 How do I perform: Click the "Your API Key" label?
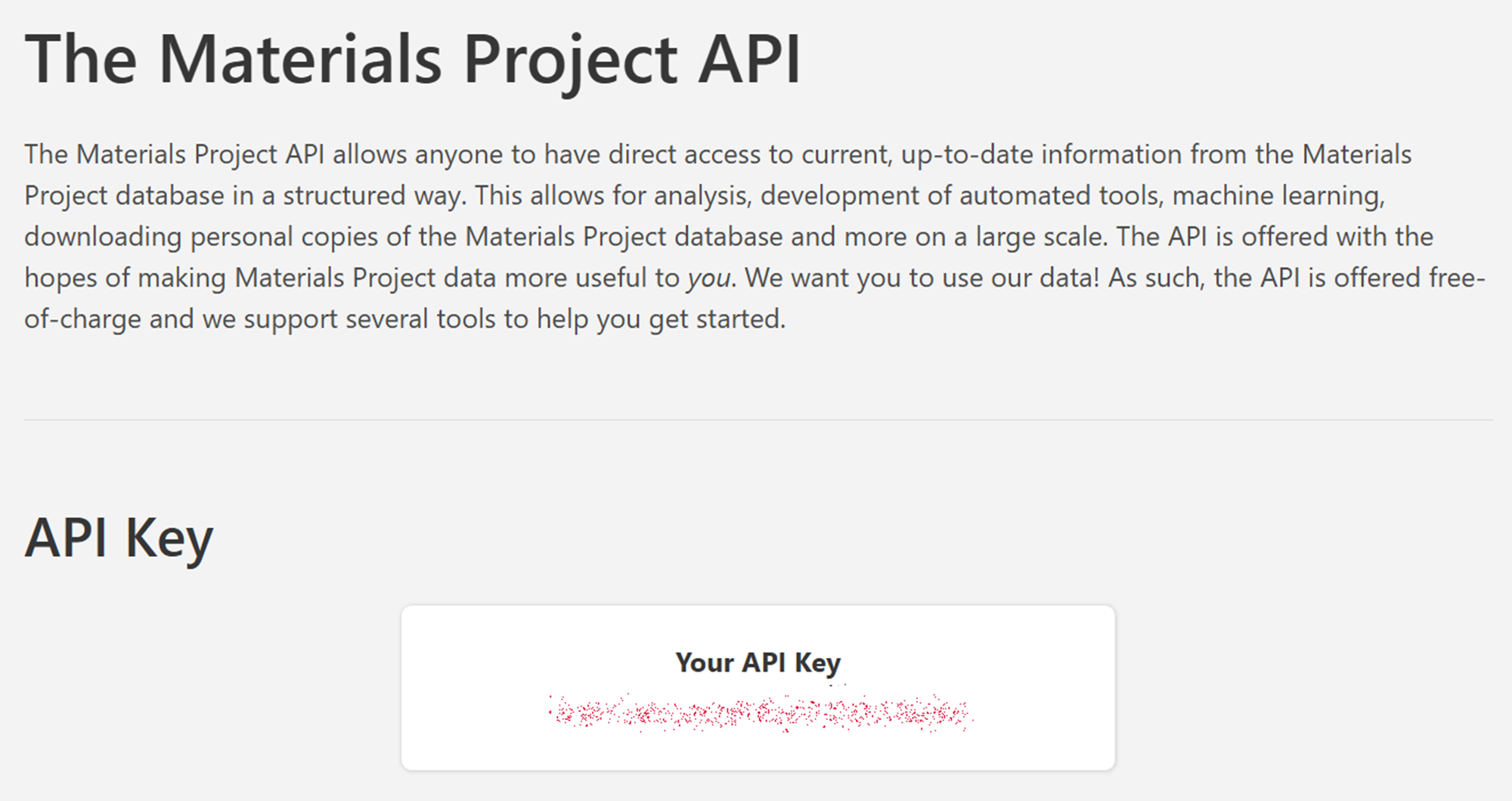(758, 663)
